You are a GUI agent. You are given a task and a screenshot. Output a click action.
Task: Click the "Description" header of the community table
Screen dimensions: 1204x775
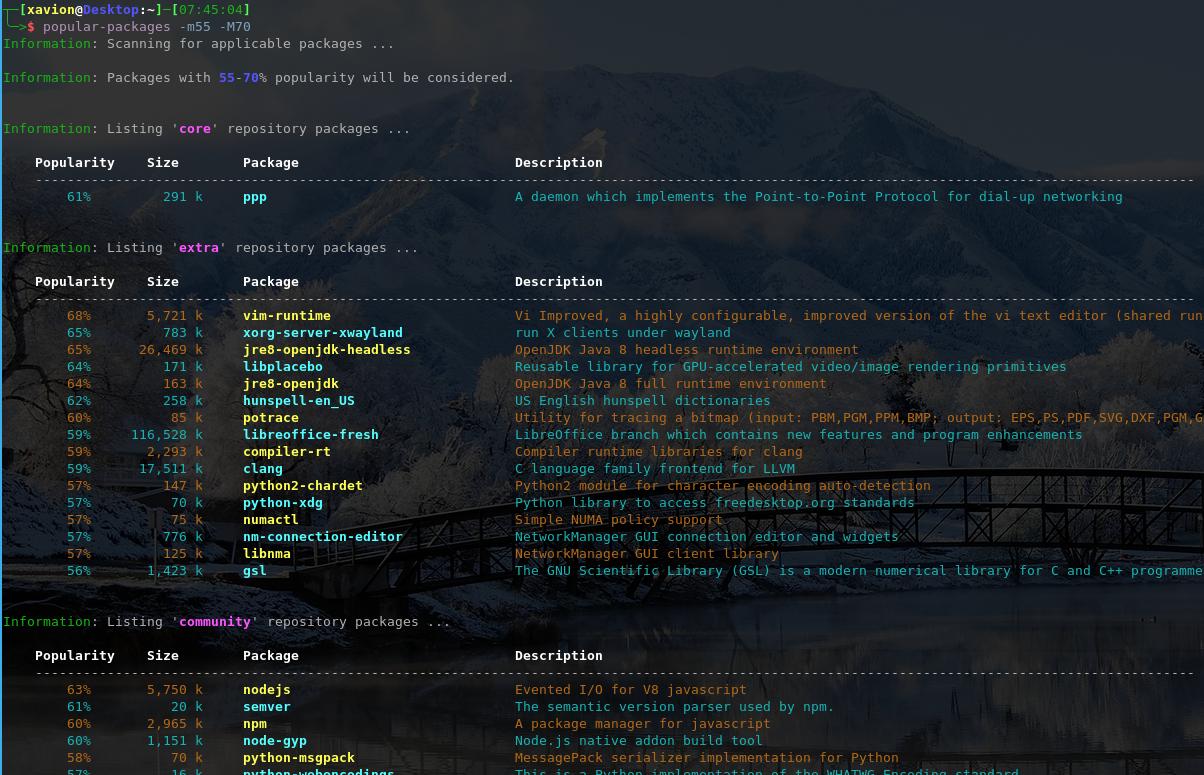559,656
